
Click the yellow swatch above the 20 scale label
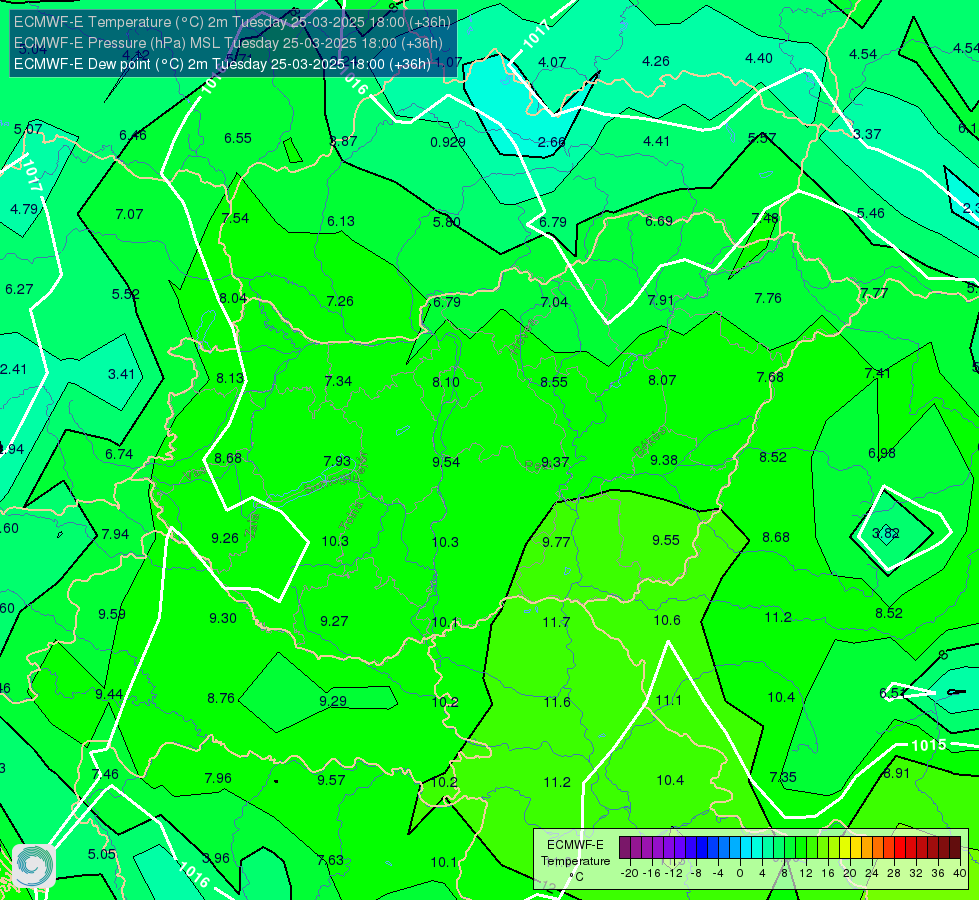click(845, 848)
